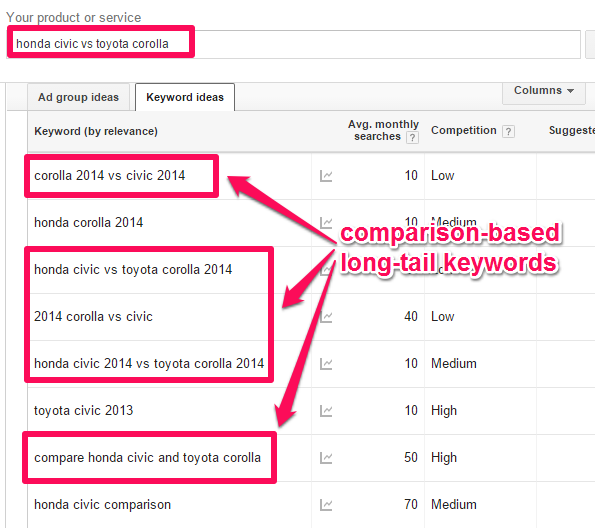Select the Keyword ideas tab
The height and width of the screenshot is (528, 595).
click(185, 97)
